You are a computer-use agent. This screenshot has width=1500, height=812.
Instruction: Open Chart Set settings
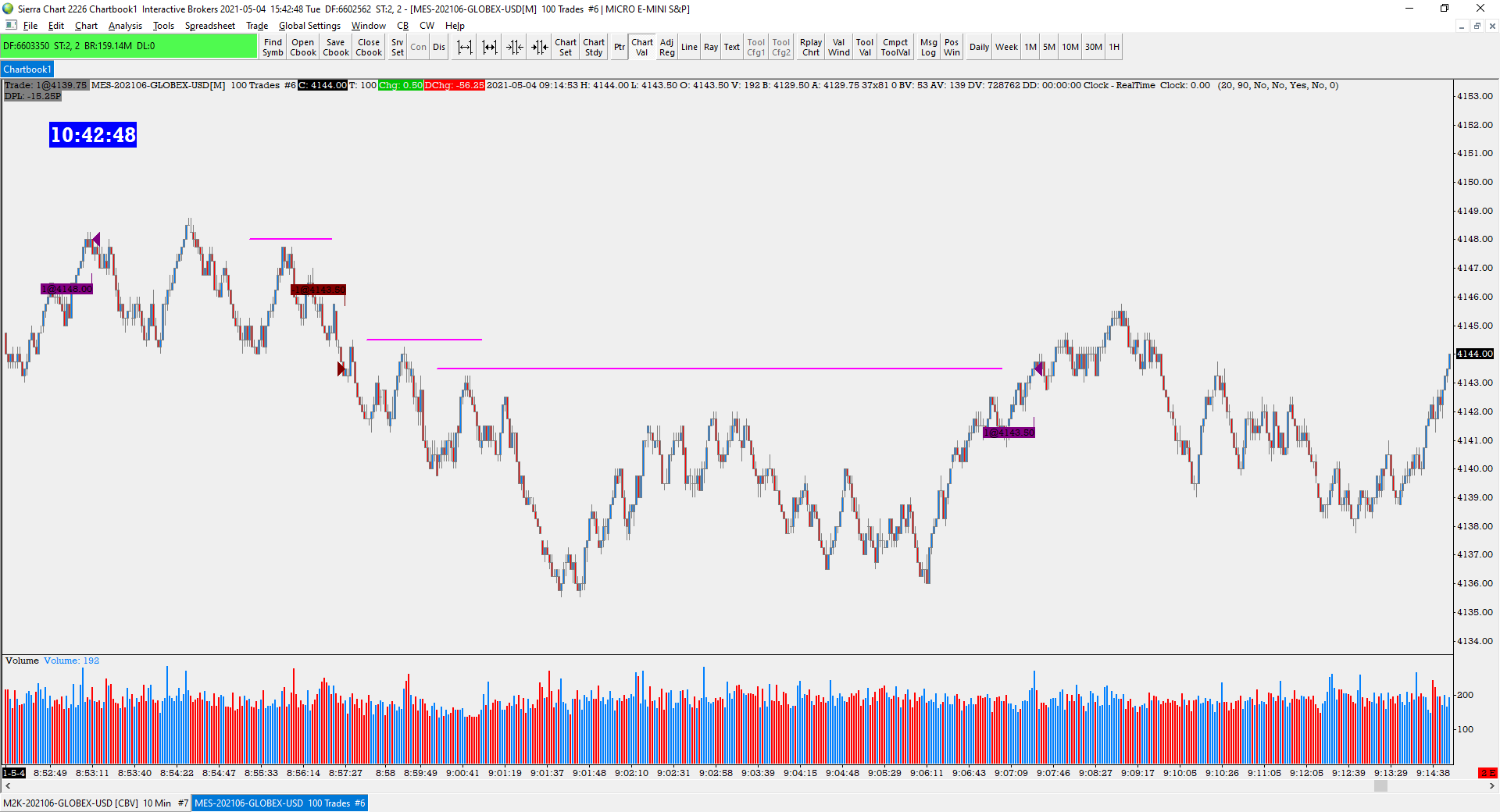[x=566, y=47]
